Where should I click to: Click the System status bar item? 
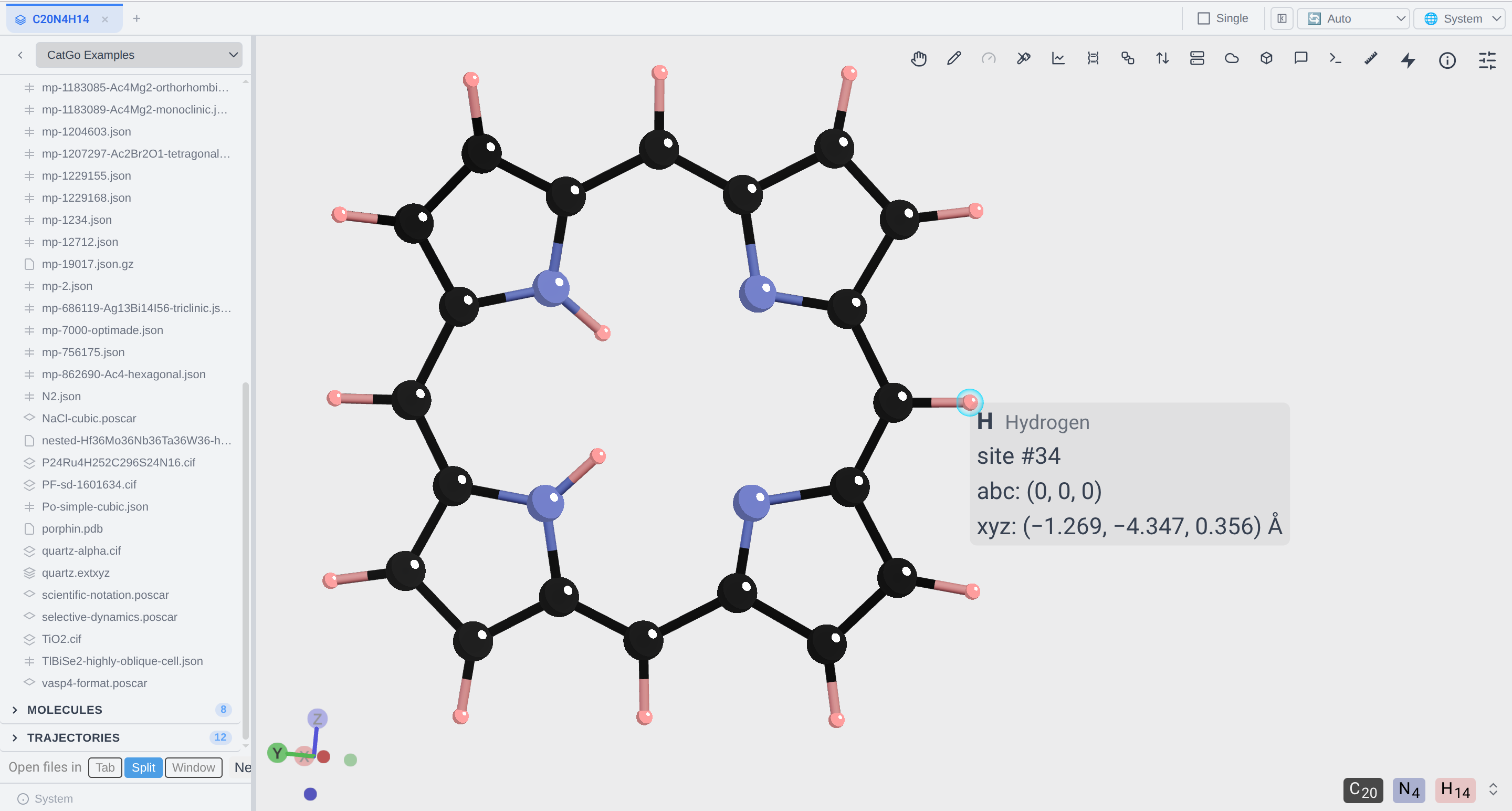point(46,799)
